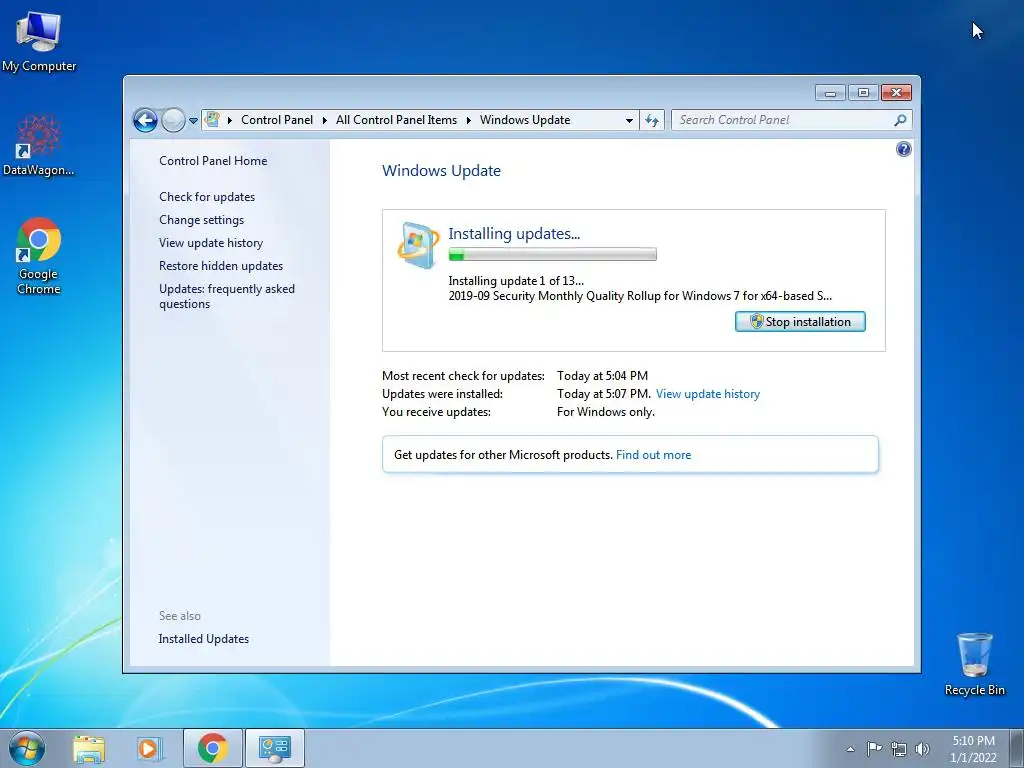Screen dimensions: 1024x768
Task: Click 'Installing update 1 of 13...' text
Action: point(516,281)
